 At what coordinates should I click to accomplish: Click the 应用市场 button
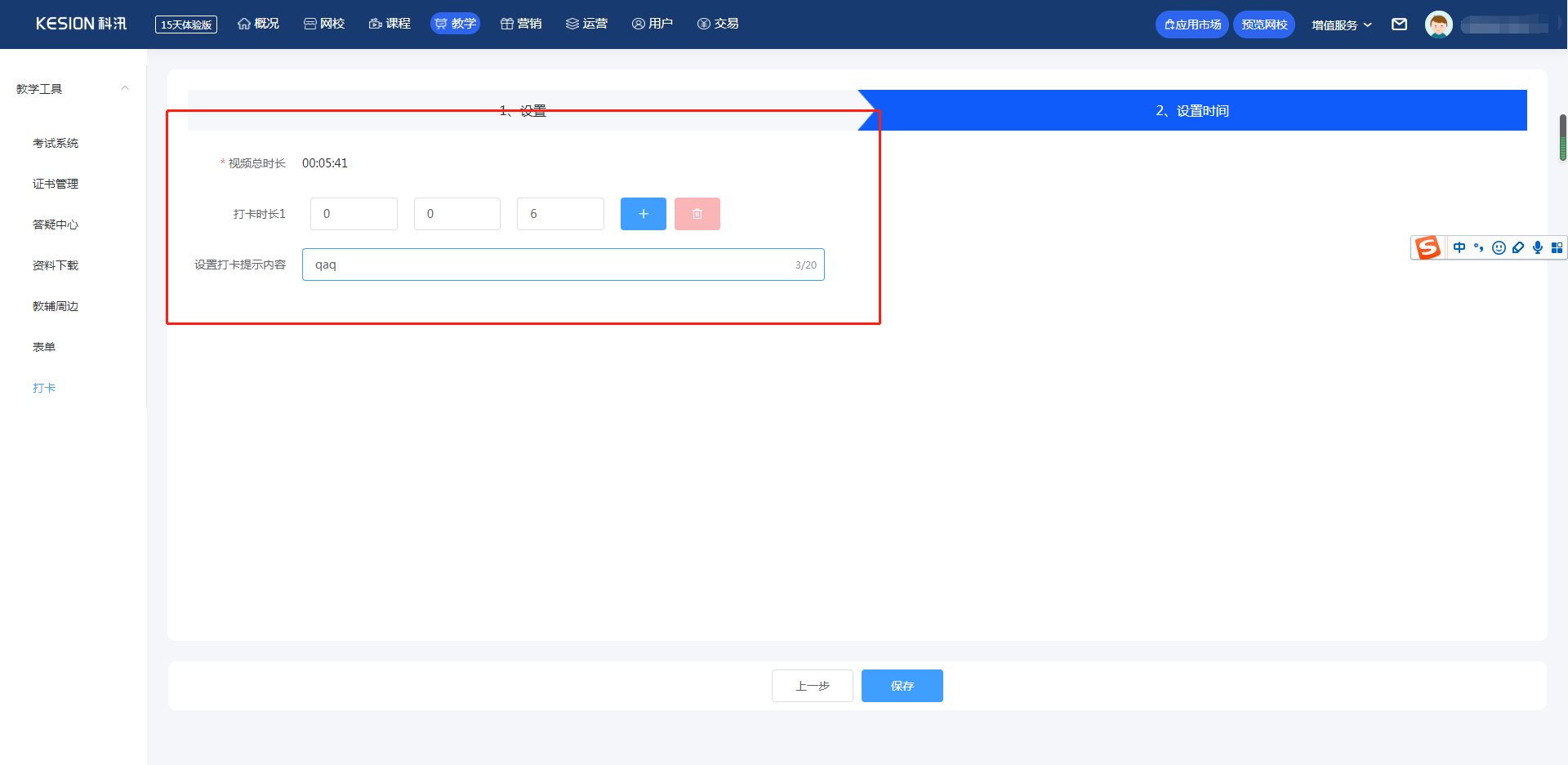(1192, 24)
